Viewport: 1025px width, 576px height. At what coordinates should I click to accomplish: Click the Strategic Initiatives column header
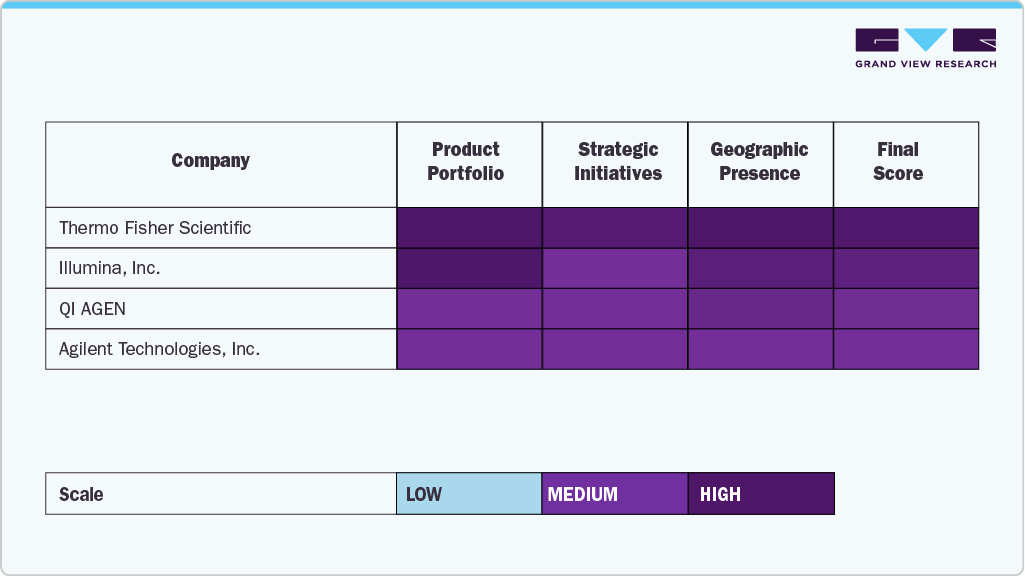pos(617,161)
